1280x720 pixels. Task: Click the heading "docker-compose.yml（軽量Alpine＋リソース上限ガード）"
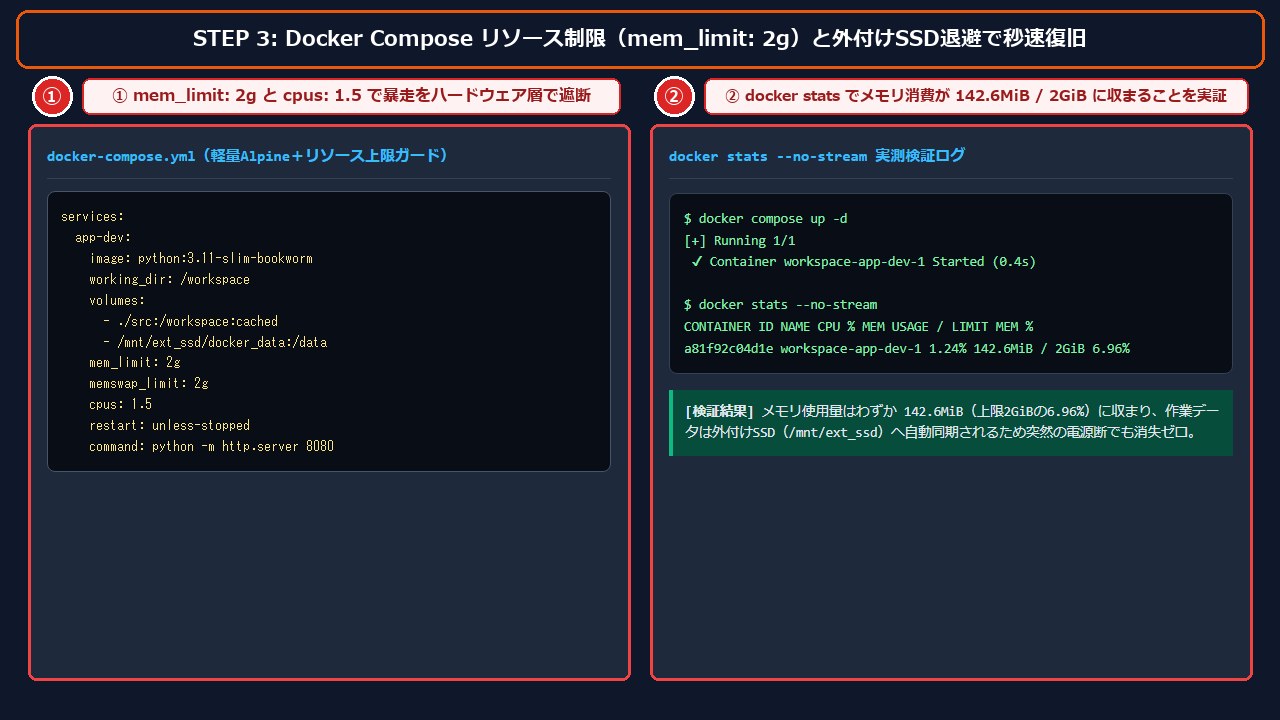pyautogui.click(x=247, y=156)
